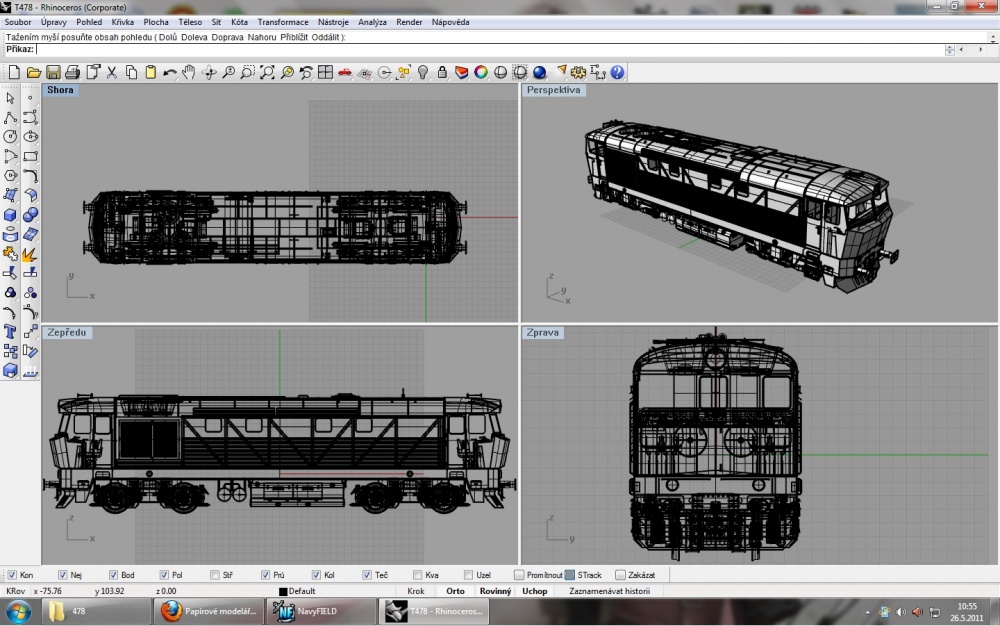Enable the Uzel osnap checkbox
The image size is (1000, 626).
point(469,575)
